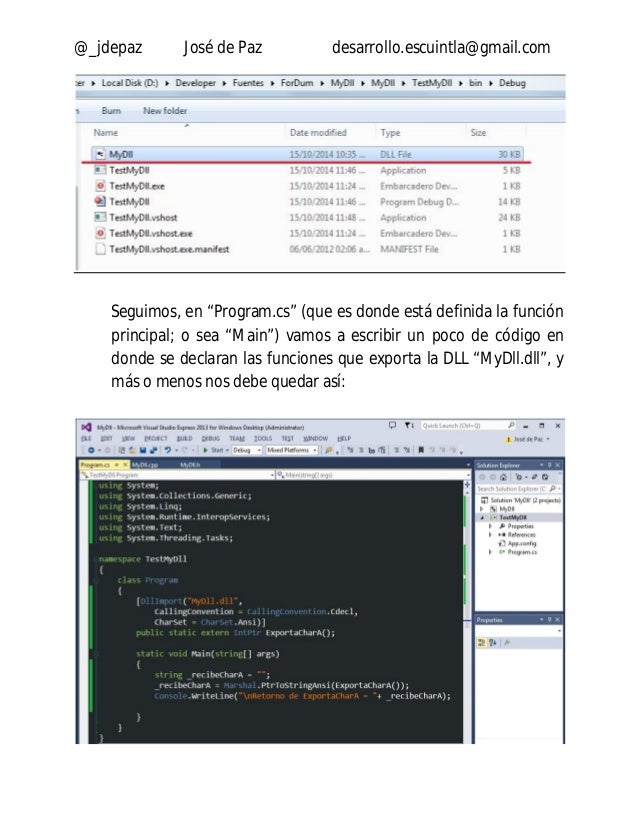
Task: Click the Fuentes breadcrumb in address bar
Action: [248, 83]
